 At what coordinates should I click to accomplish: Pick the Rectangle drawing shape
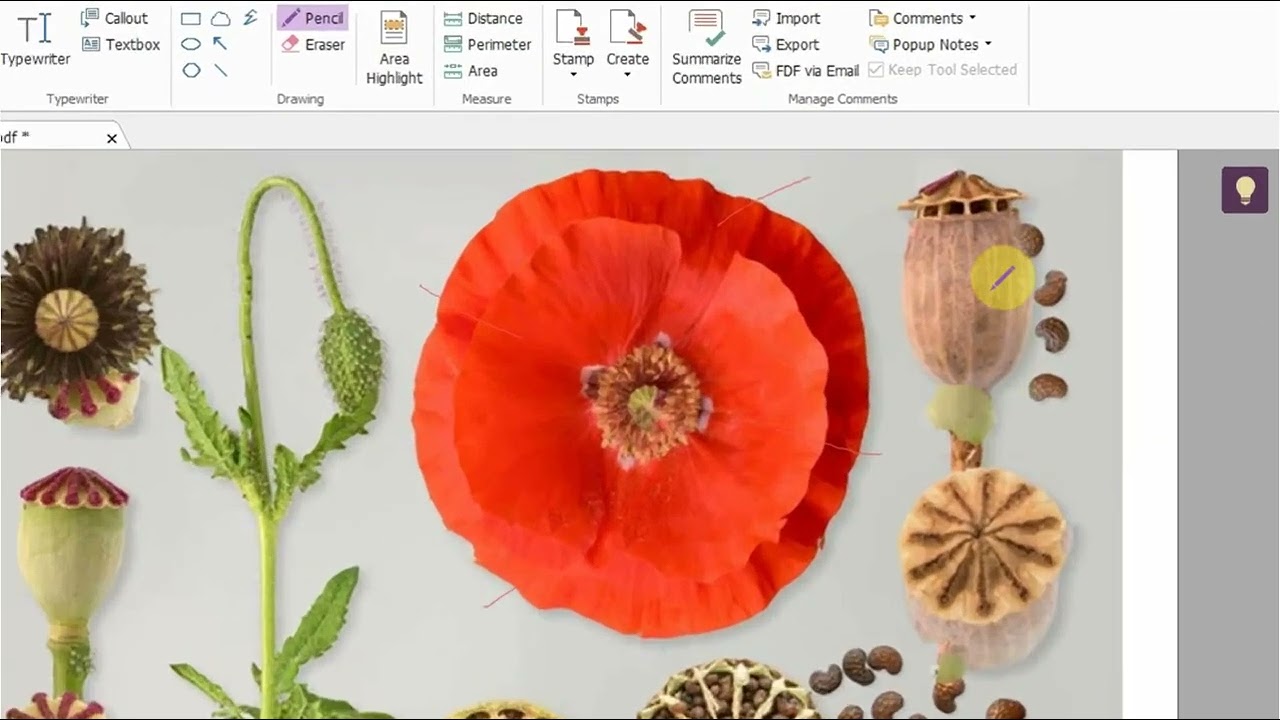191,18
